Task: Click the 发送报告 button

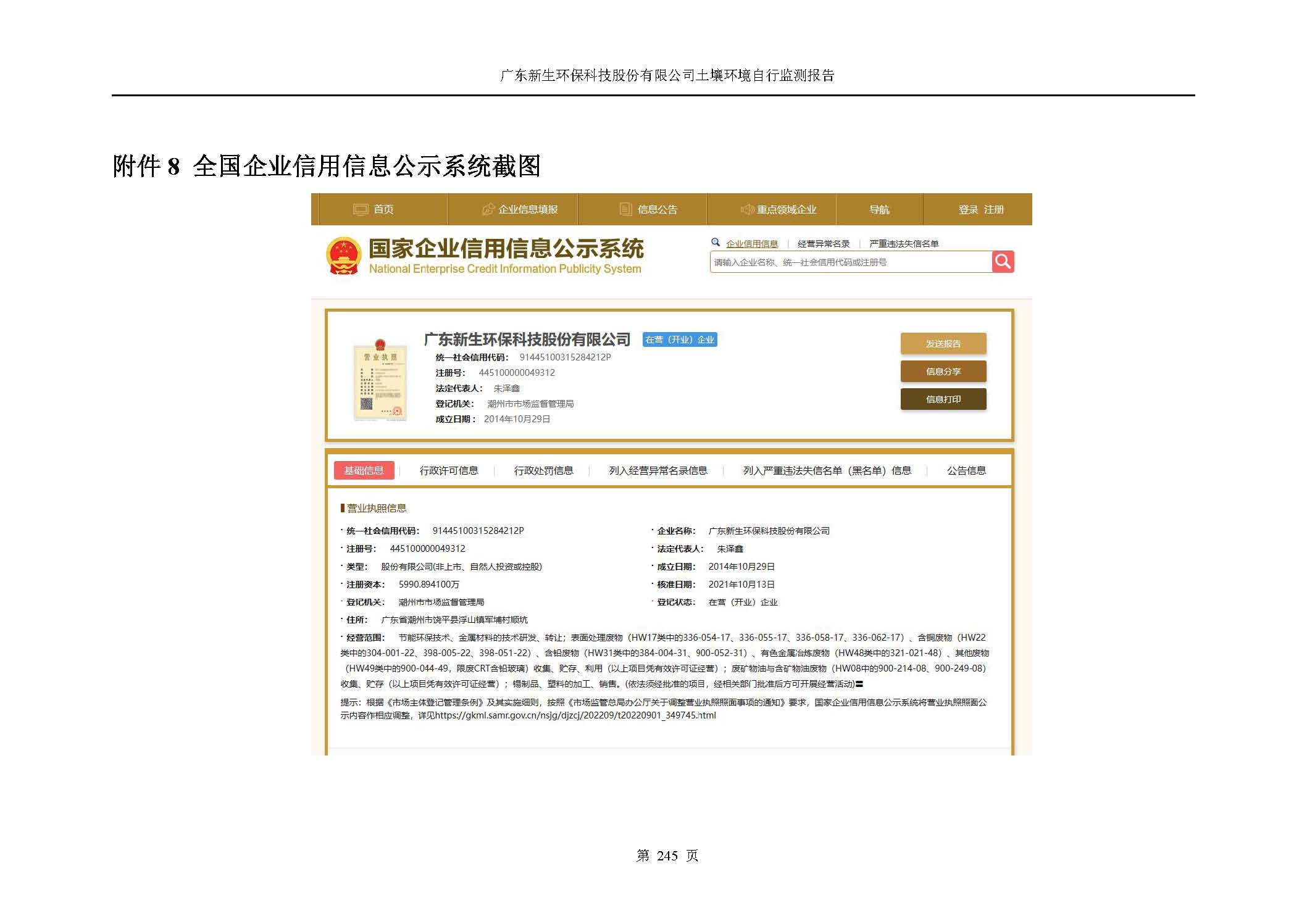Action: click(943, 344)
